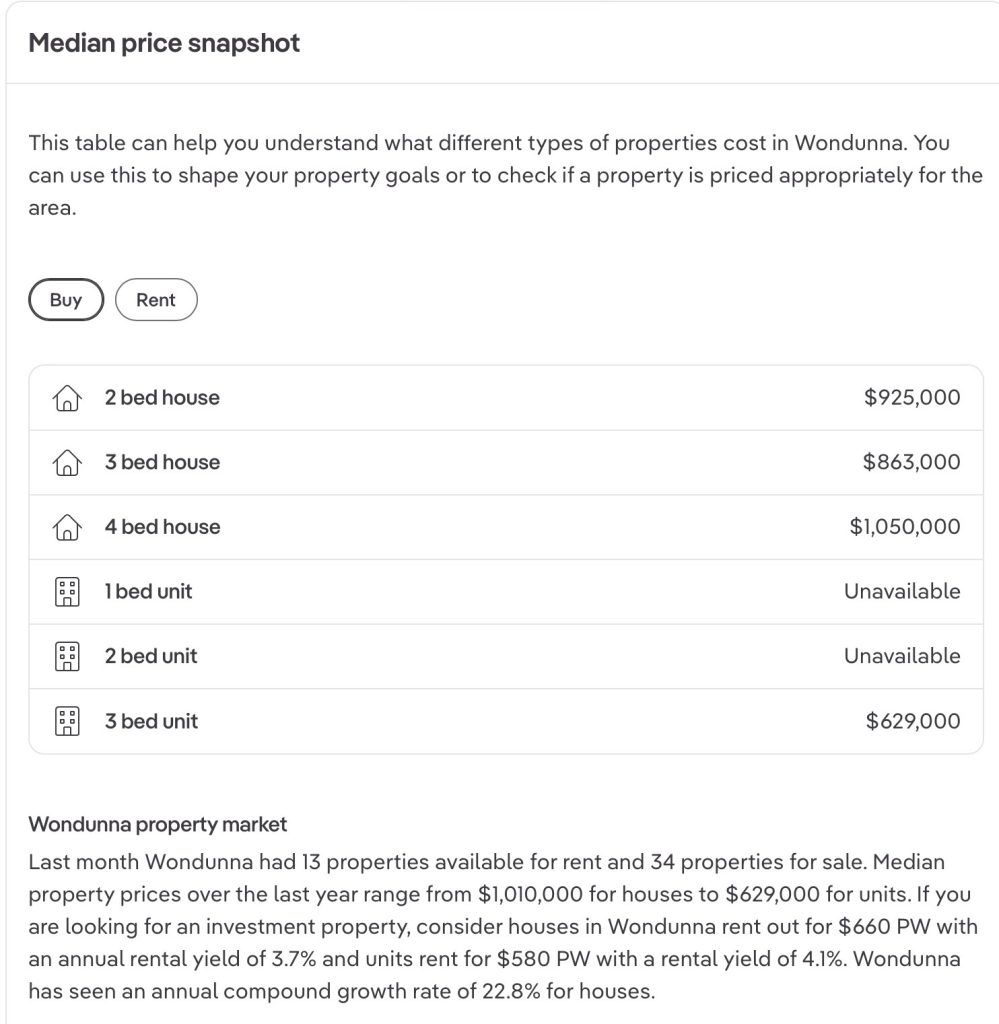Click the $629,000 unit price
This screenshot has height=1024, width=999.
pos(913,721)
